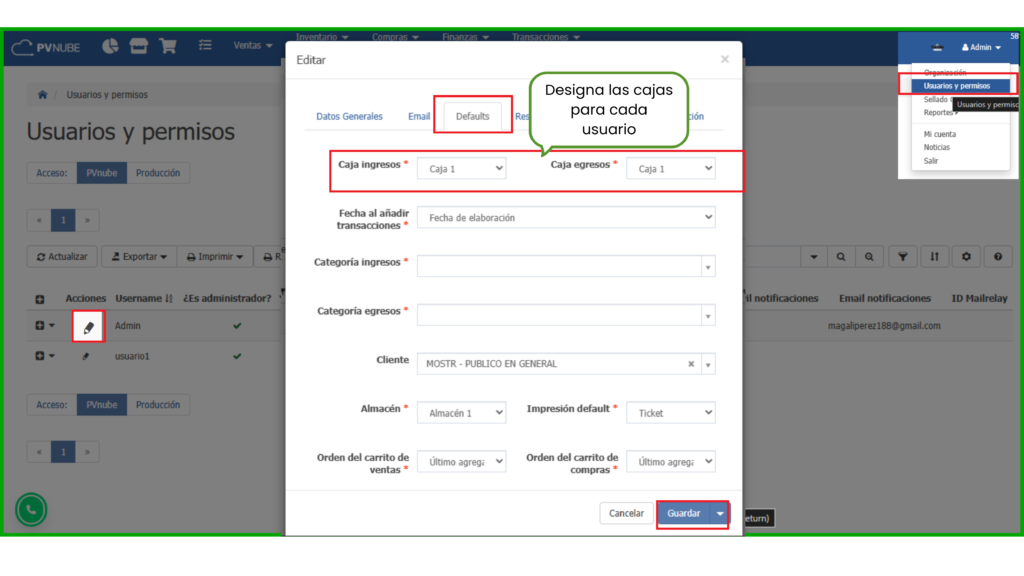1024x576 pixels.
Task: Toggle Acceso to Producción above the table
Action: [158, 173]
